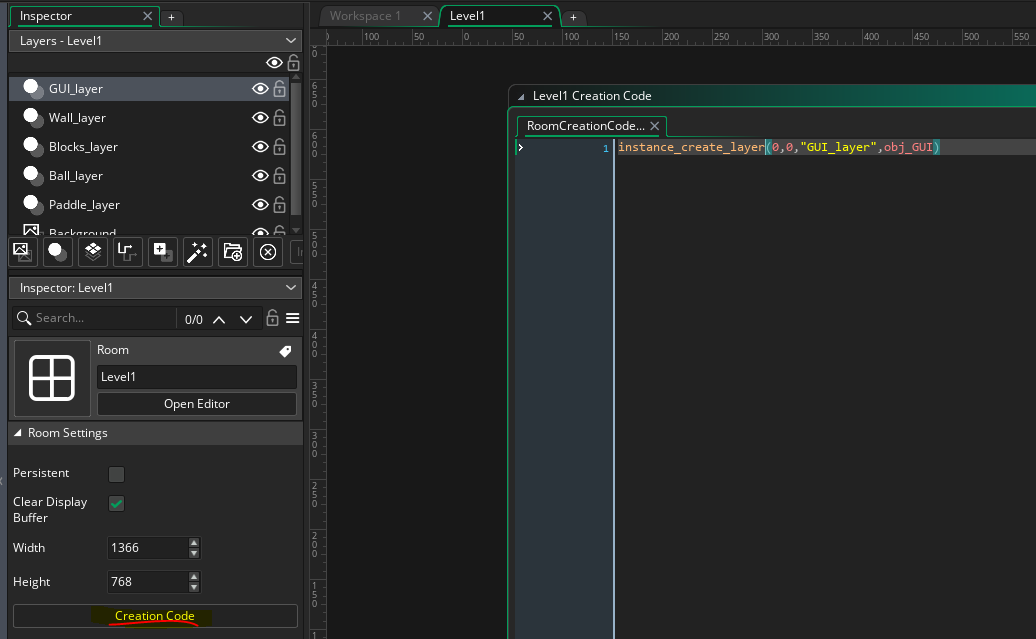Viewport: 1036px width, 639px height.
Task: Go to previous search result
Action: [x=219, y=320]
